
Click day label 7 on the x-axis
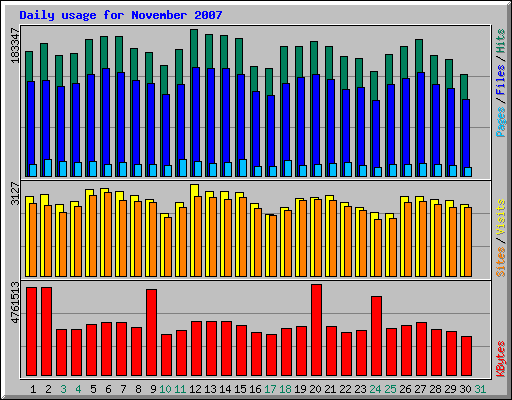click(x=123, y=389)
